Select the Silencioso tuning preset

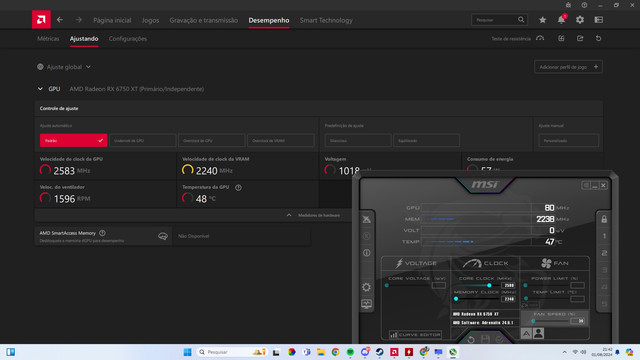point(358,140)
